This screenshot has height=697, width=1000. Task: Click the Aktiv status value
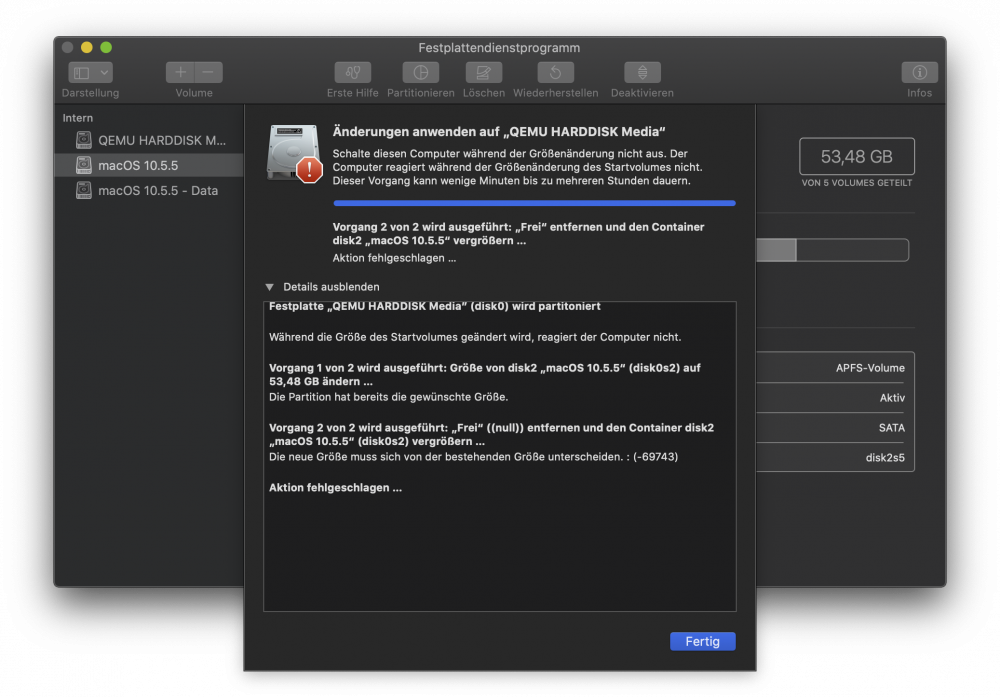pyautogui.click(x=892, y=398)
